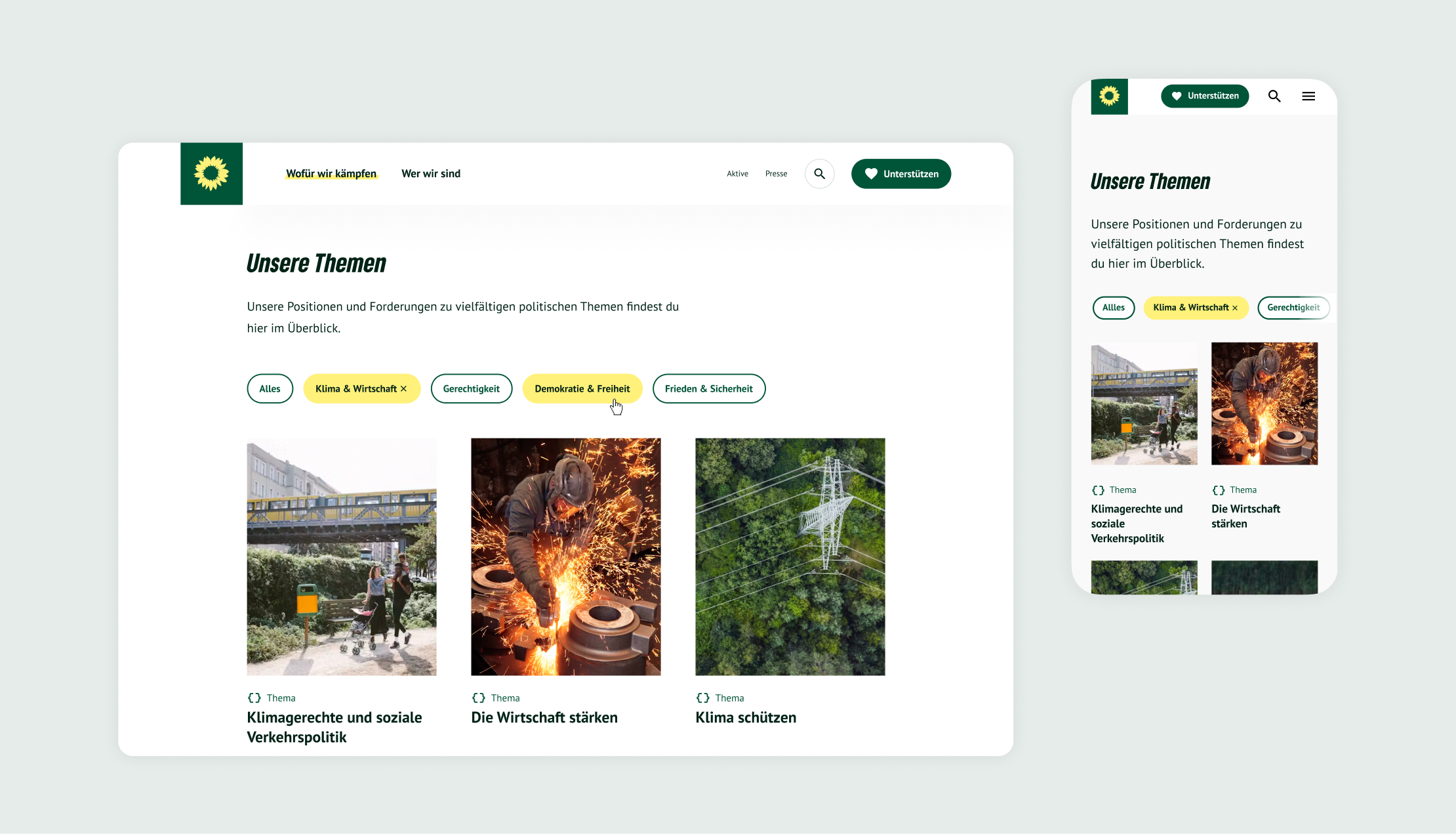Select the Gerechtigkeit filter on mobile

click(1293, 308)
